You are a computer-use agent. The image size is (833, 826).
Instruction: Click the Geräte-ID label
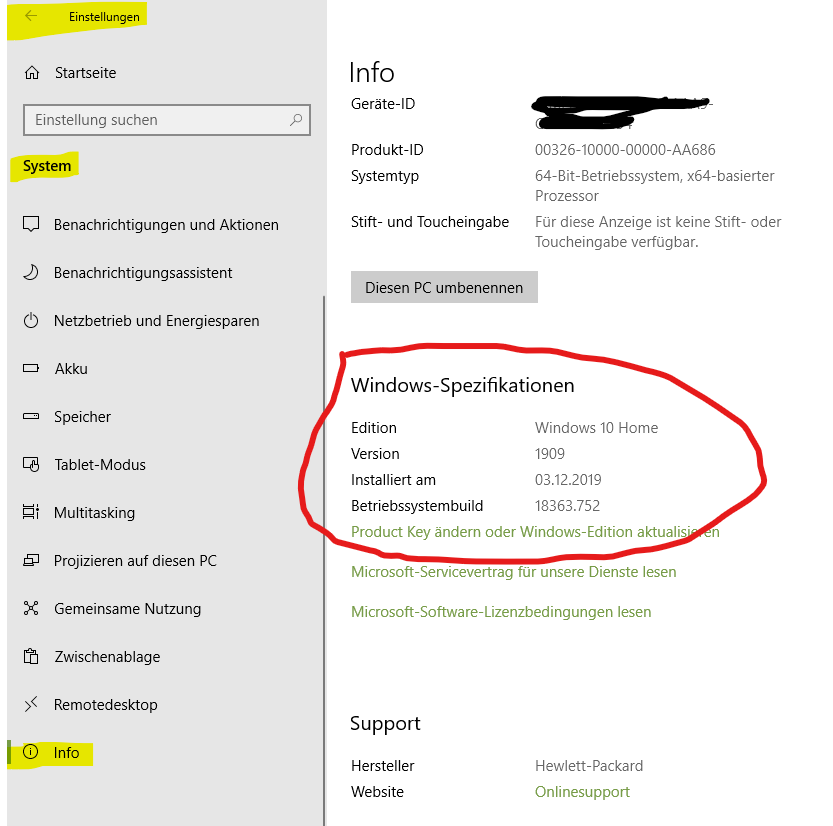point(383,104)
